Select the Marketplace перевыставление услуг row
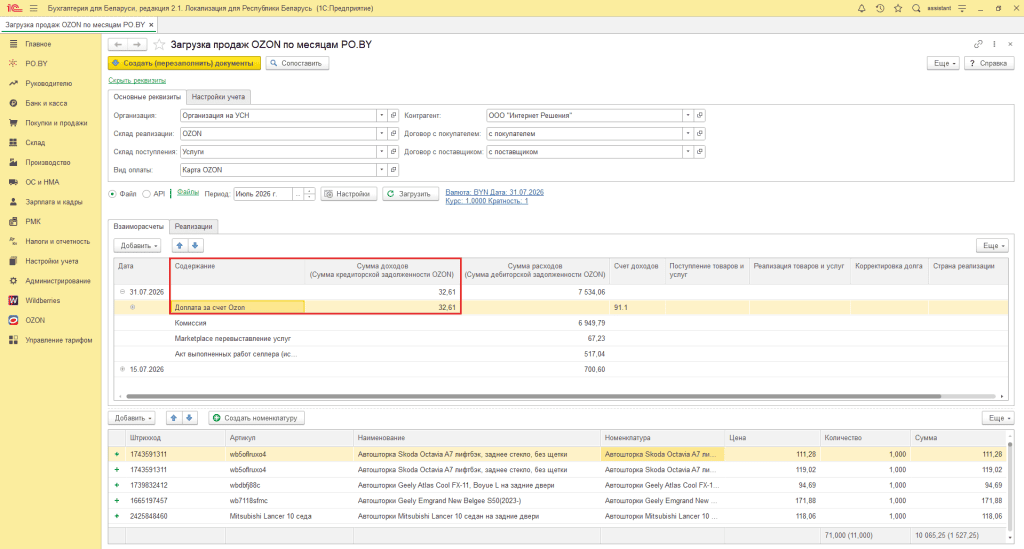The width and height of the screenshot is (1024, 549). [560, 339]
